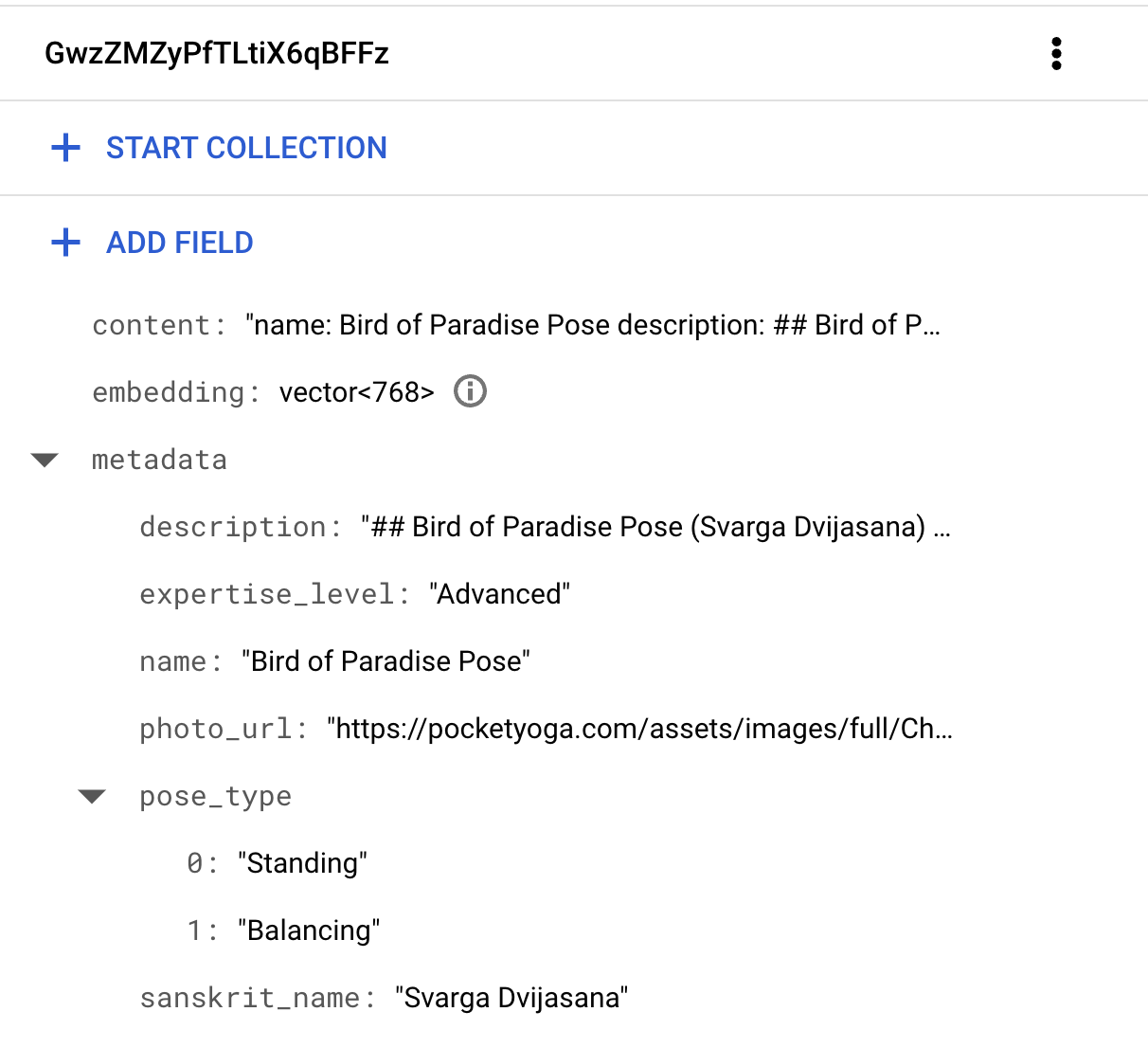Click the three-dot menu for document actions
Viewport: 1148px width, 1048px height.
1055,53
